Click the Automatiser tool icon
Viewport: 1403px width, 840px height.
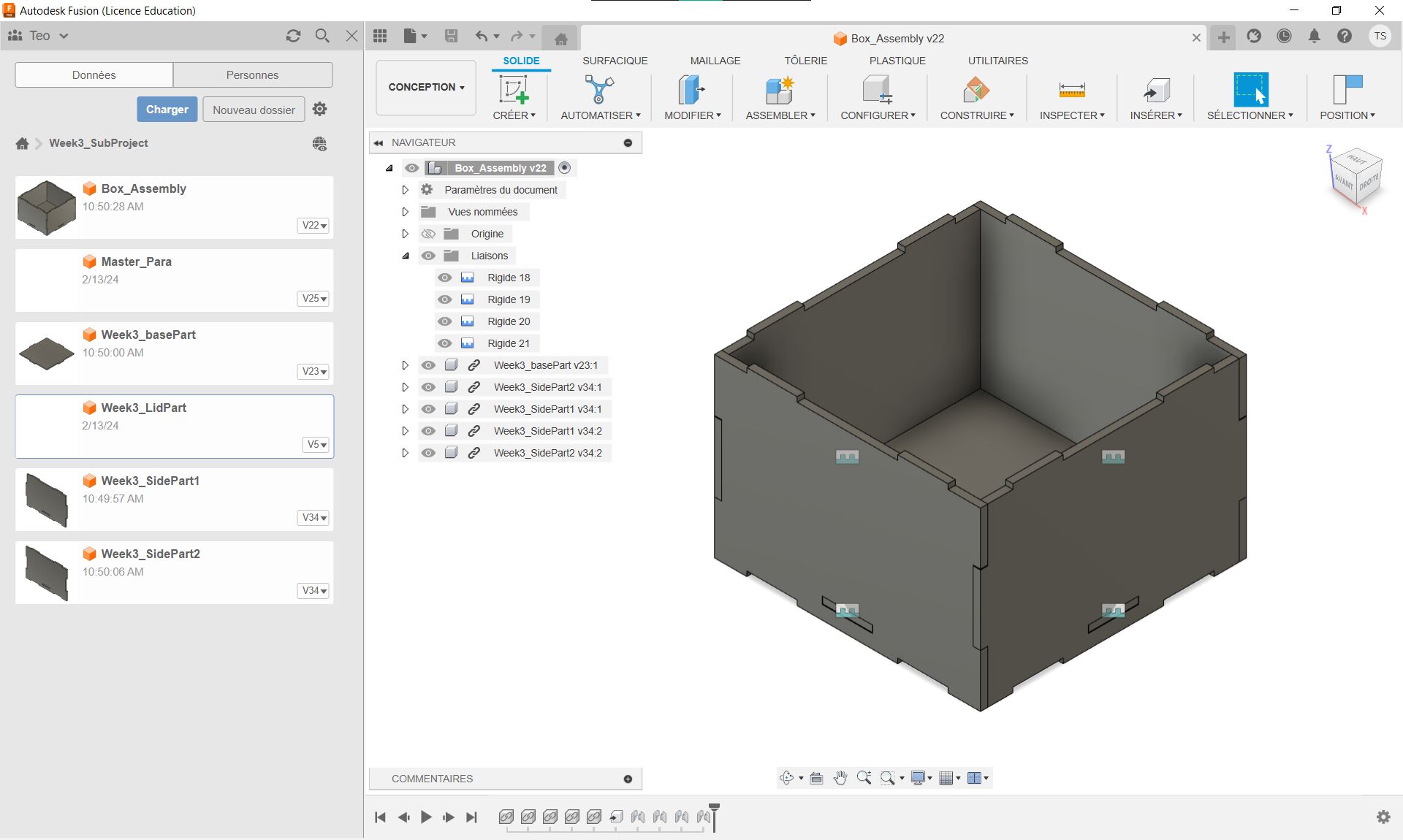599,90
